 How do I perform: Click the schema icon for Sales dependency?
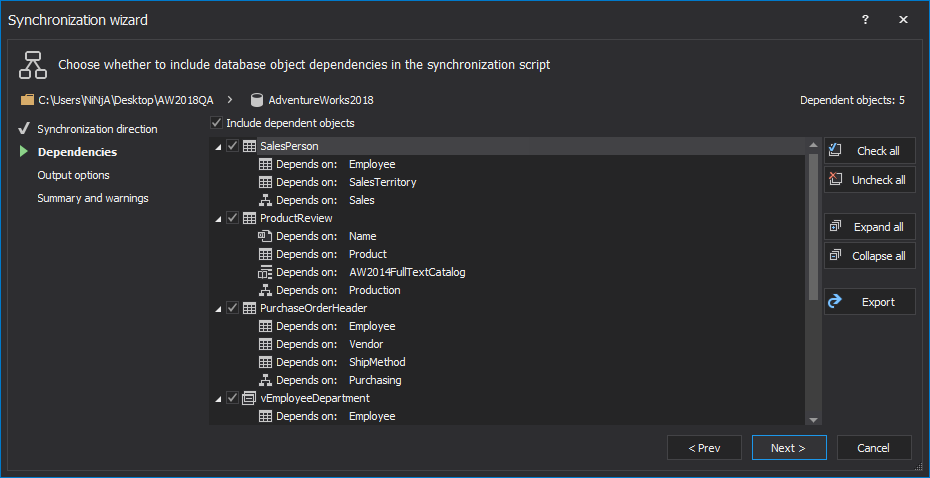point(266,200)
